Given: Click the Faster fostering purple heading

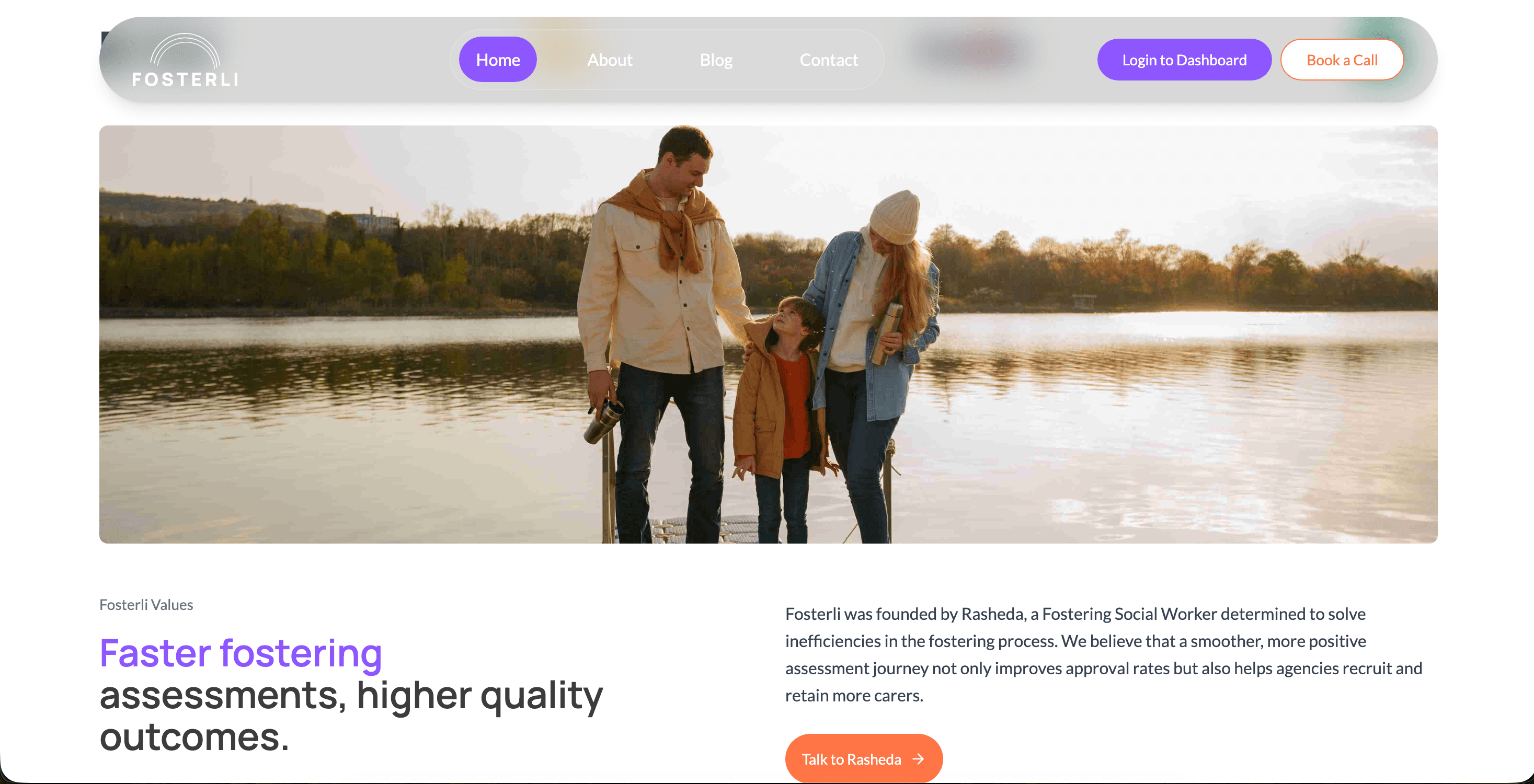Looking at the screenshot, I should pos(241,654).
